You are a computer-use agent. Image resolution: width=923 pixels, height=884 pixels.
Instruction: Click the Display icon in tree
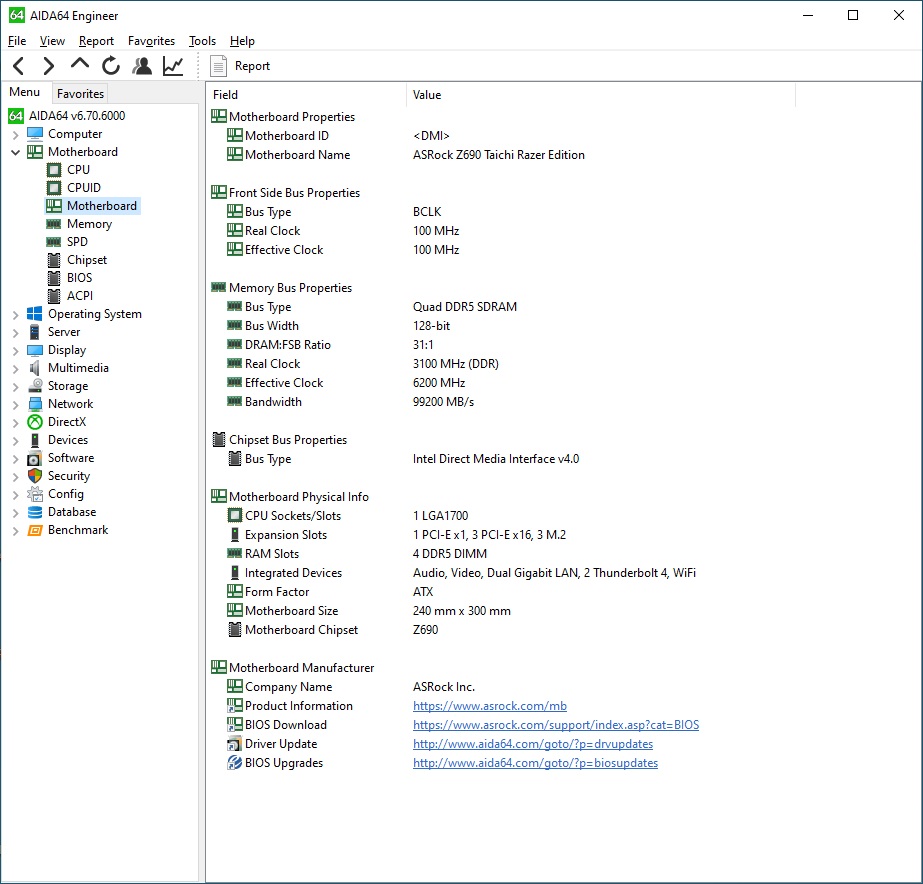tap(35, 350)
